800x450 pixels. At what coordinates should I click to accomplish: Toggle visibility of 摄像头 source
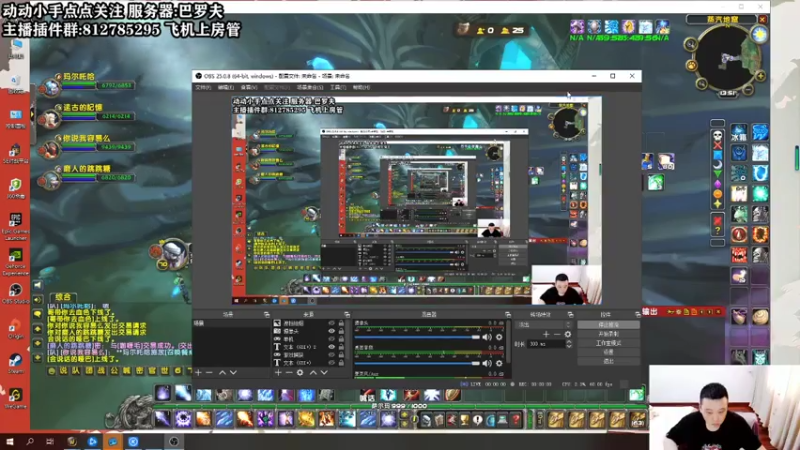[332, 331]
